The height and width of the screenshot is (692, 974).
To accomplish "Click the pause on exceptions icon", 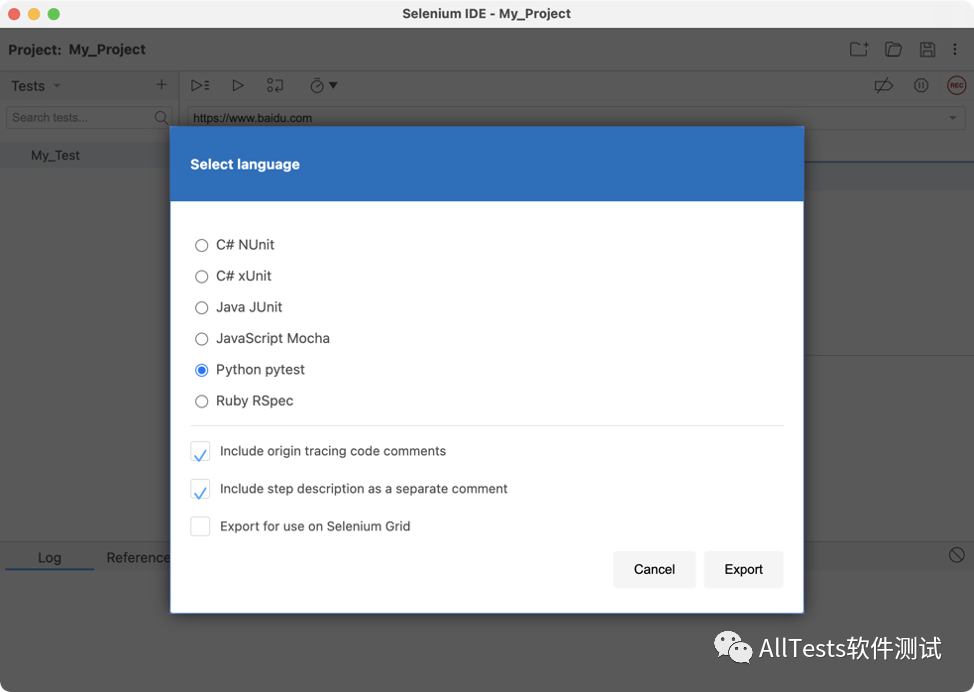I will tap(921, 85).
